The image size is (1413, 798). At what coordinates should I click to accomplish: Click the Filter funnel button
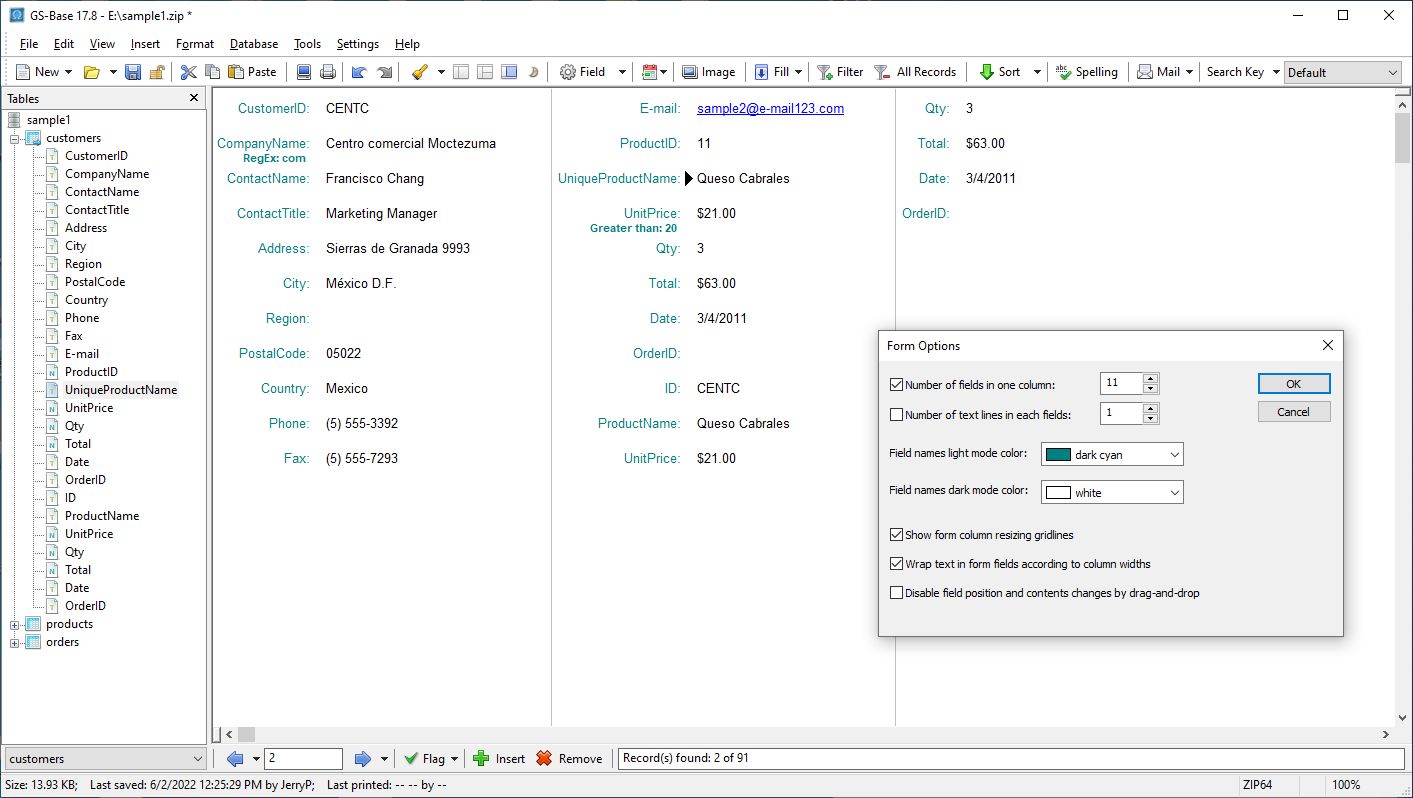(x=840, y=72)
